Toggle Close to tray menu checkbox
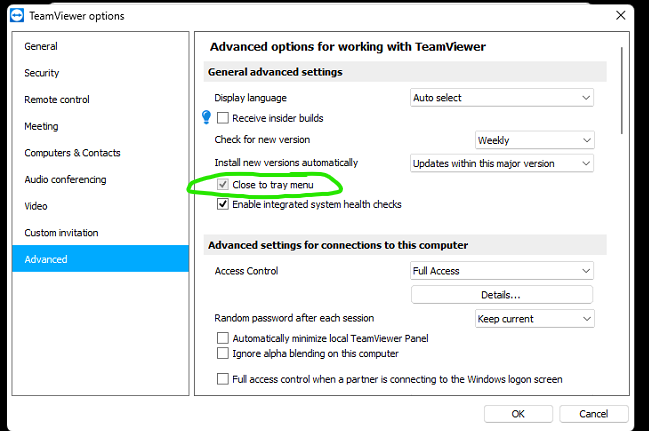 click(223, 184)
